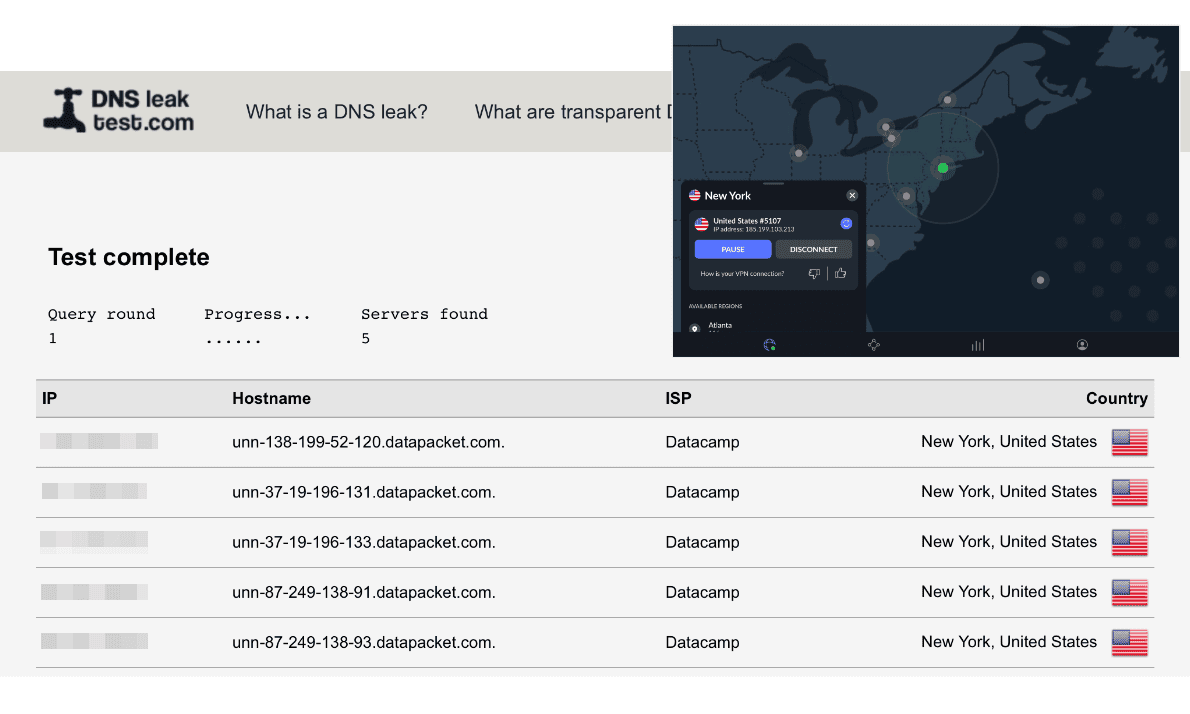Rate the VPN connection with thumbs down
1190x714 pixels.
814,273
